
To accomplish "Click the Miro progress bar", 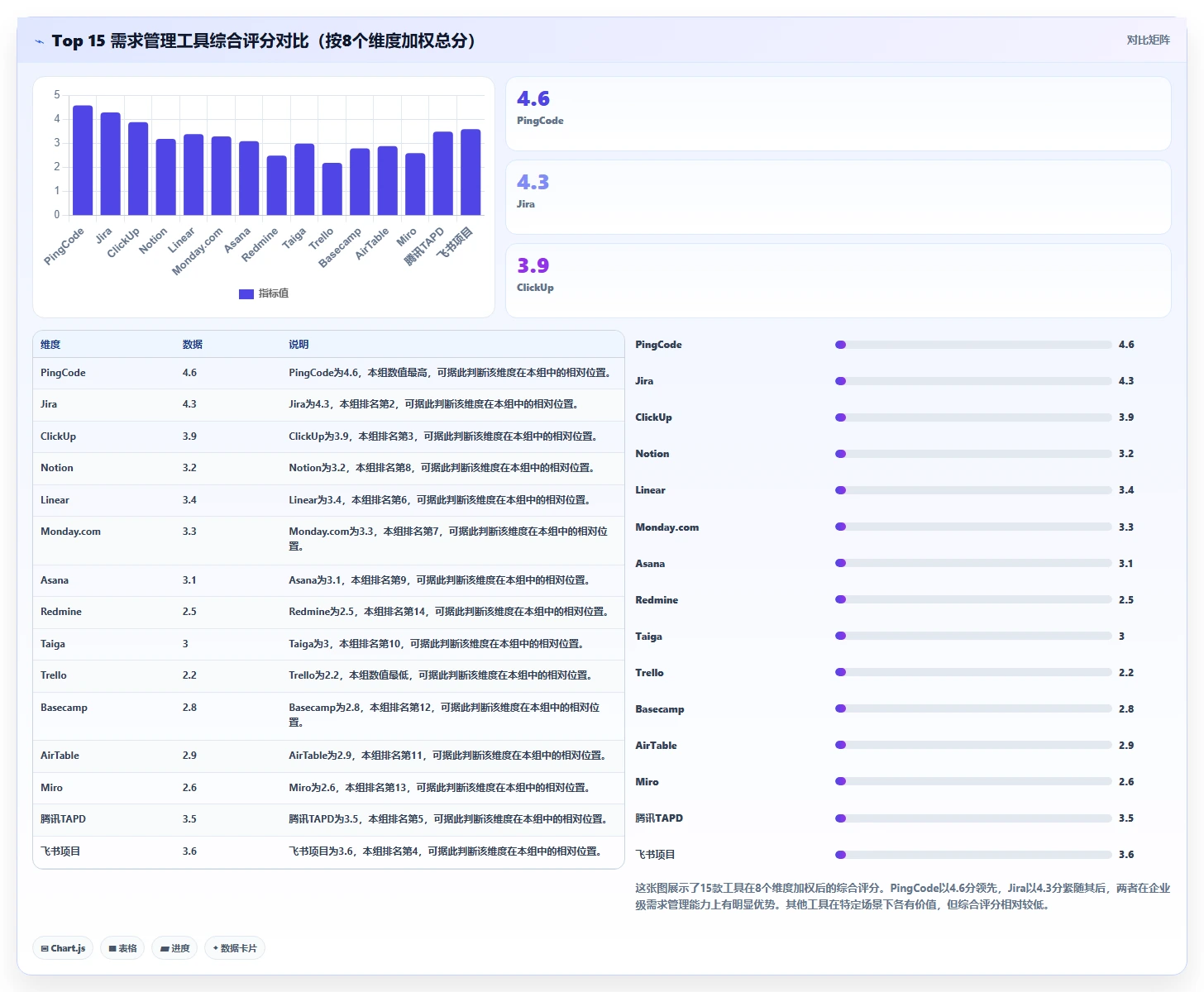I will [x=973, y=781].
